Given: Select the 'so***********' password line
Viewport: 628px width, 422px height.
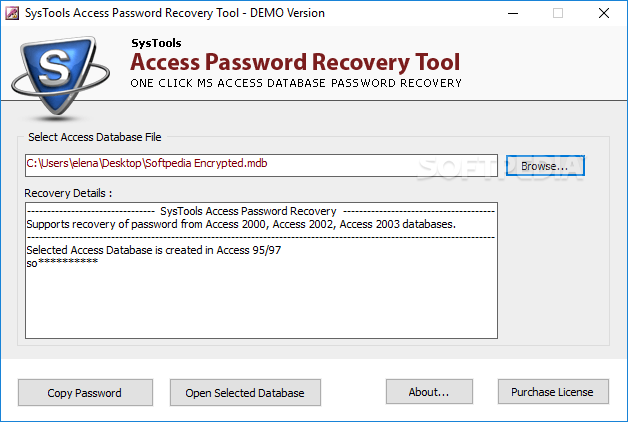Looking at the screenshot, I should 62,263.
